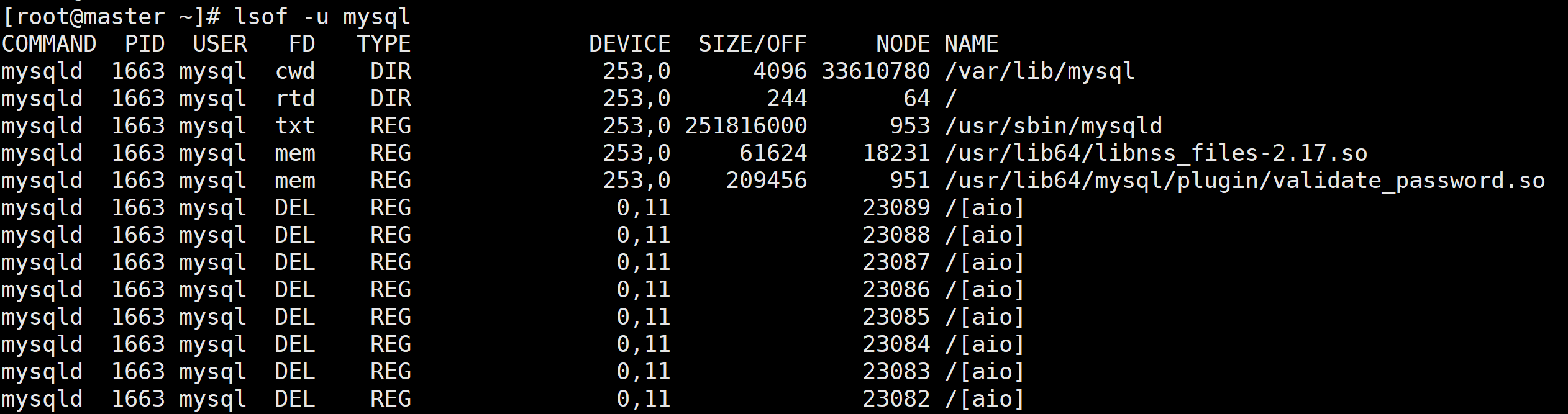Click the size value 244
Viewport: 1568px width, 414px height.
click(786, 99)
